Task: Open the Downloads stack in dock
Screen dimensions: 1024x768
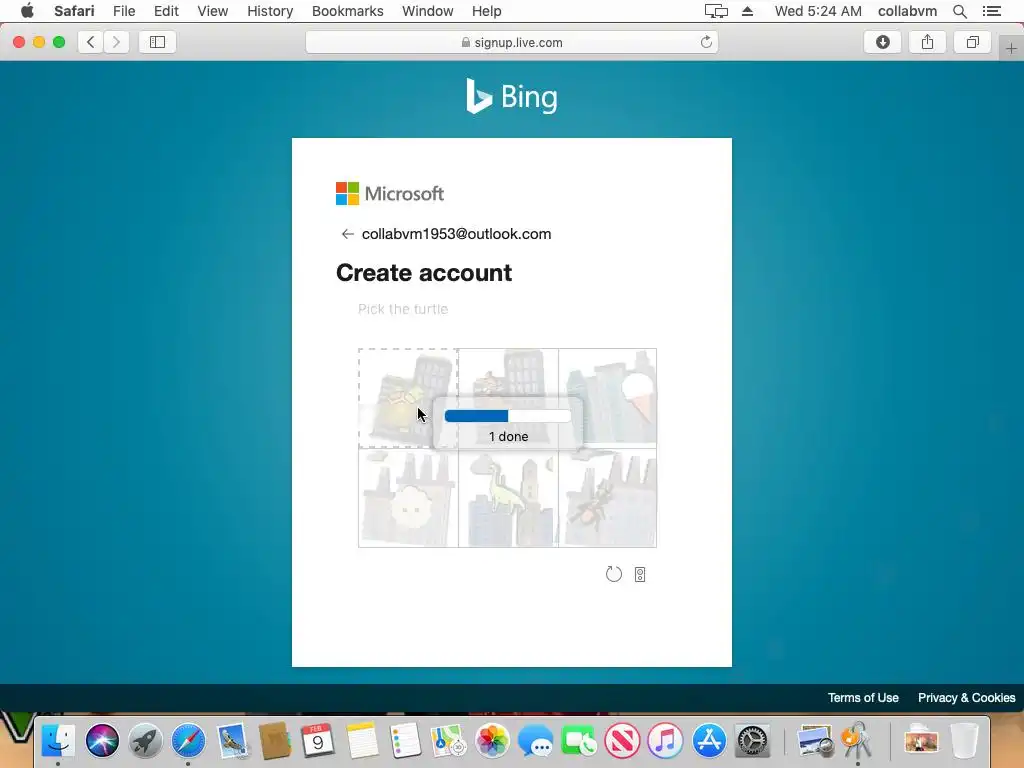Action: (x=921, y=741)
